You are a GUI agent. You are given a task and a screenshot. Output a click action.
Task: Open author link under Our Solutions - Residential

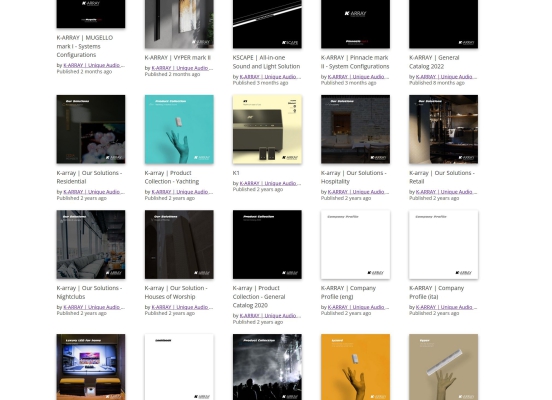(x=94, y=192)
